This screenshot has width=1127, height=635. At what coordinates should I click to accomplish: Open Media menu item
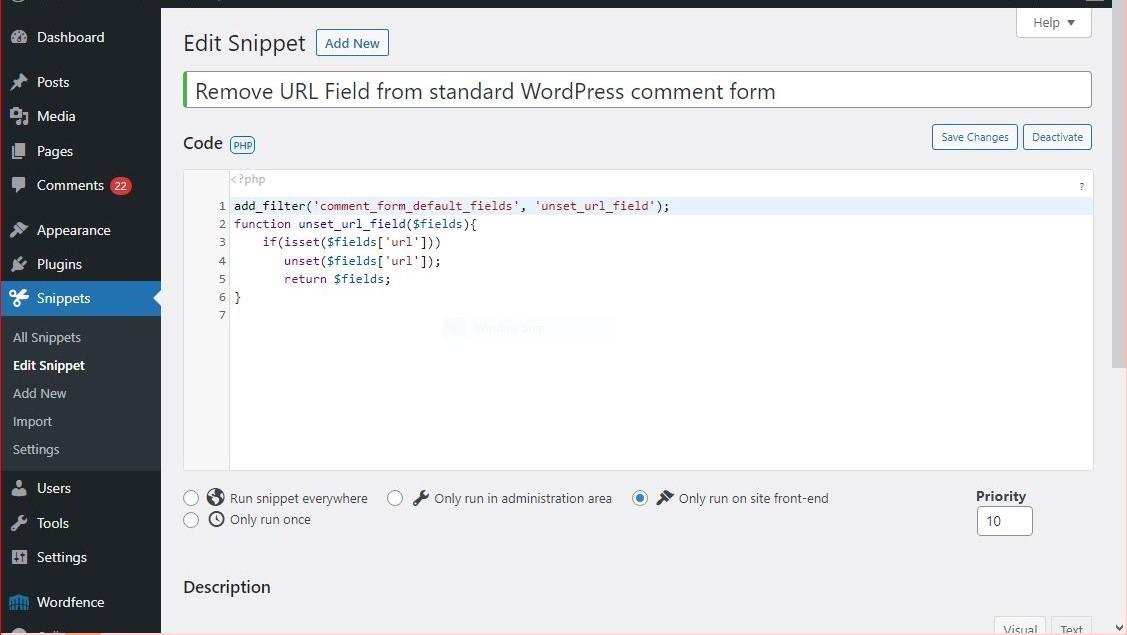[56, 117]
